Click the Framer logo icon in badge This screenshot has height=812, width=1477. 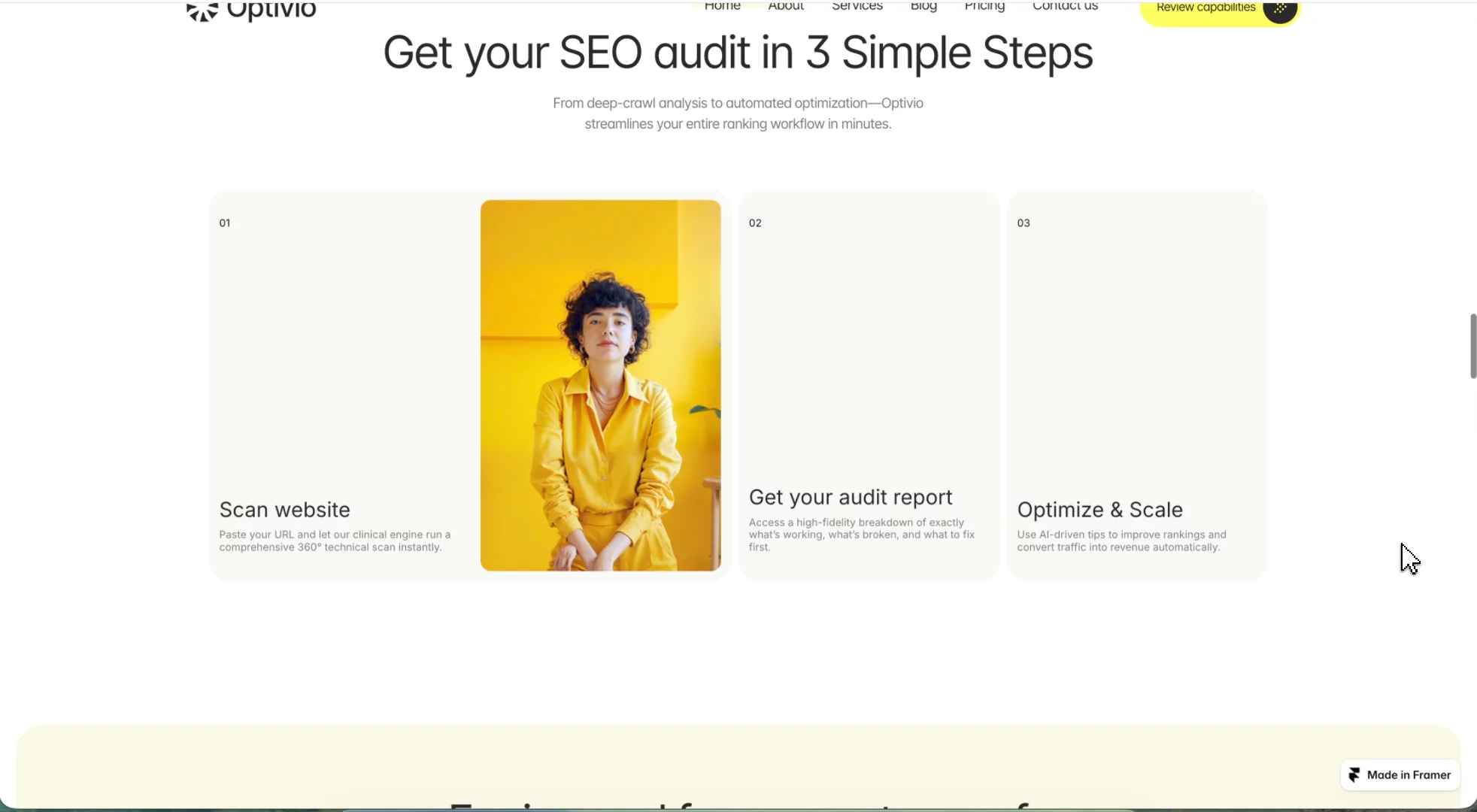1354,775
